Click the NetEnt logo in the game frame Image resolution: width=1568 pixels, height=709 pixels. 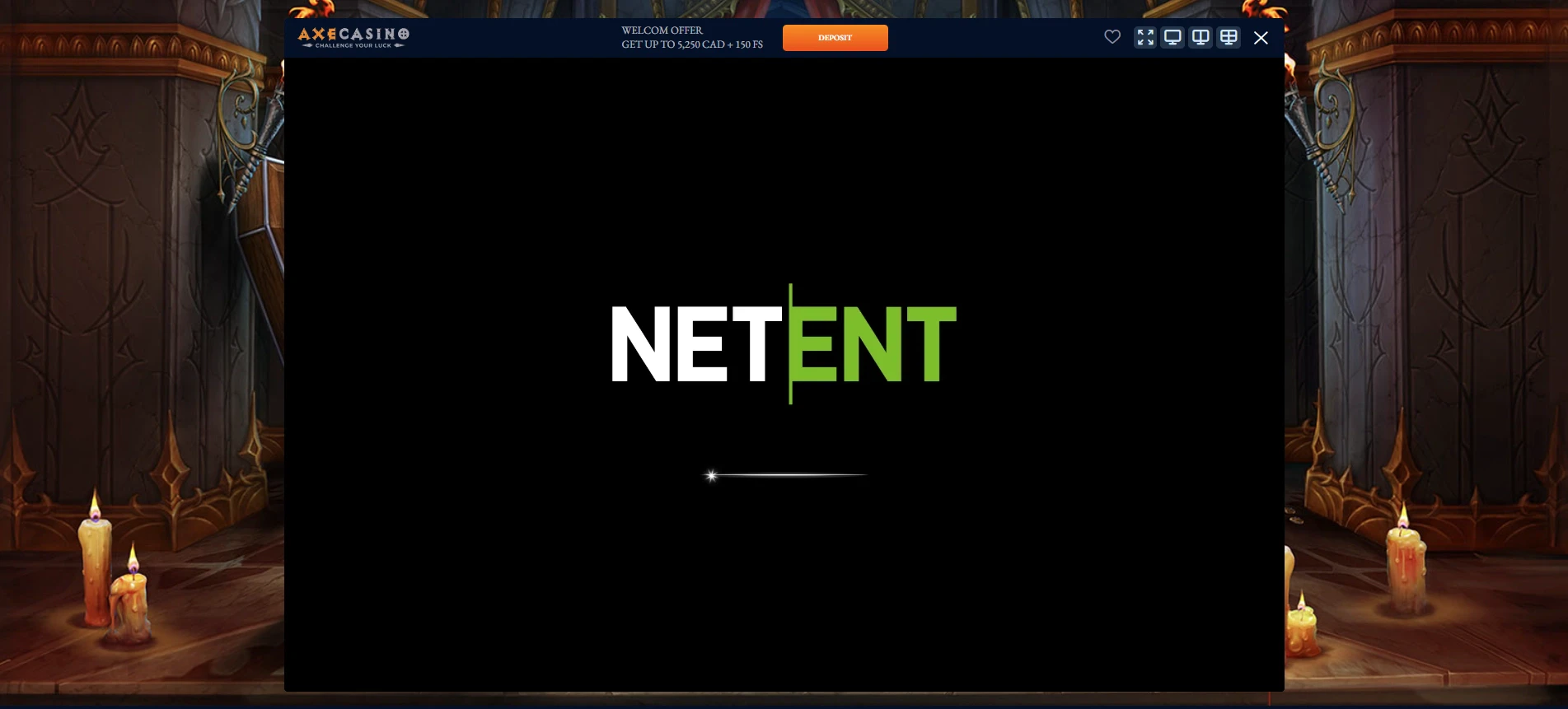pos(784,343)
